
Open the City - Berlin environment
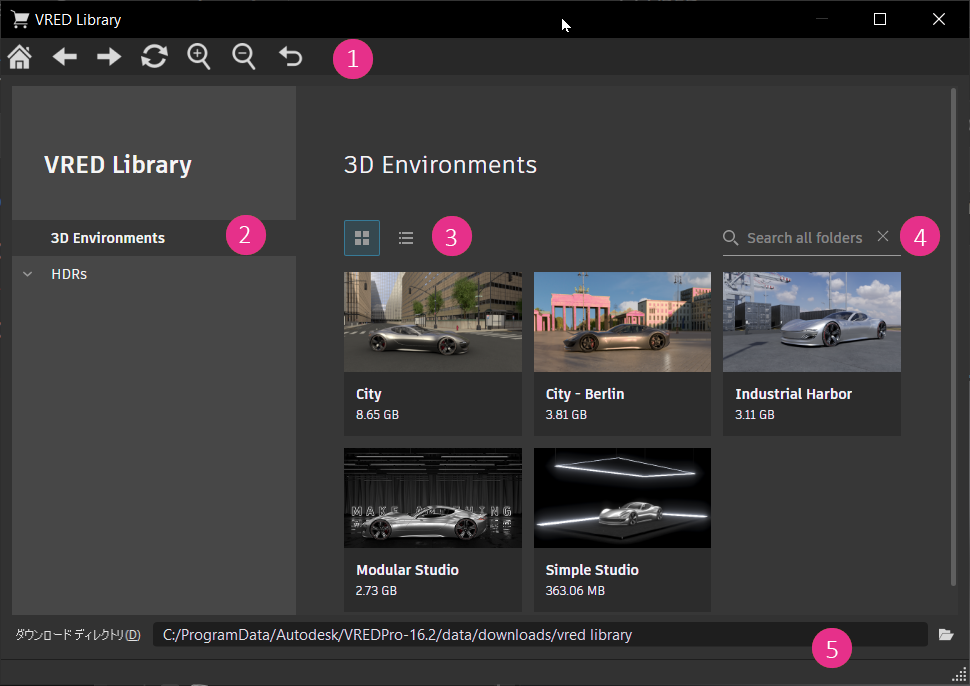click(x=622, y=354)
